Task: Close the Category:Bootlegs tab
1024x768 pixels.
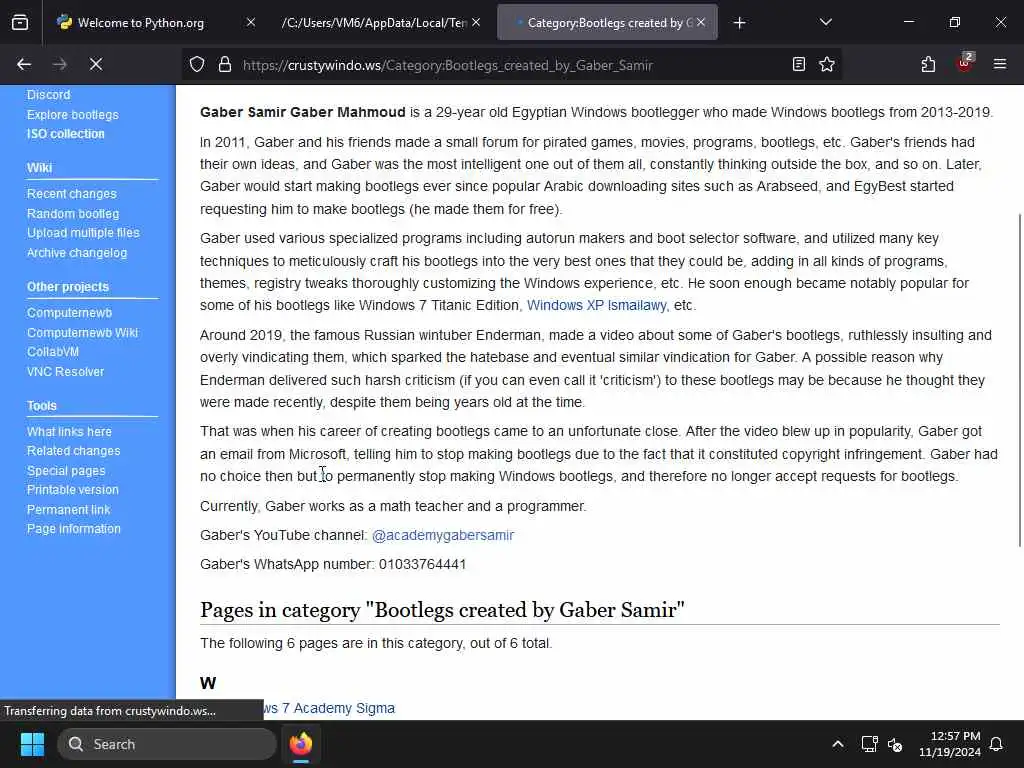Action: coord(701,22)
